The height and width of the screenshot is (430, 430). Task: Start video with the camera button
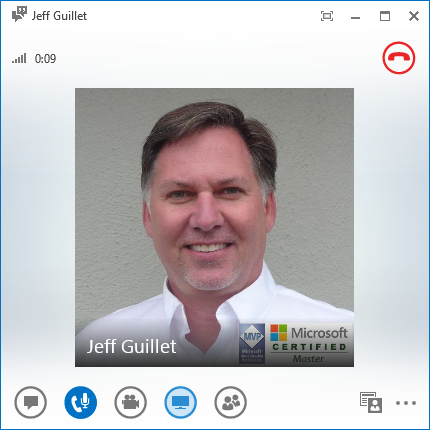(x=131, y=402)
